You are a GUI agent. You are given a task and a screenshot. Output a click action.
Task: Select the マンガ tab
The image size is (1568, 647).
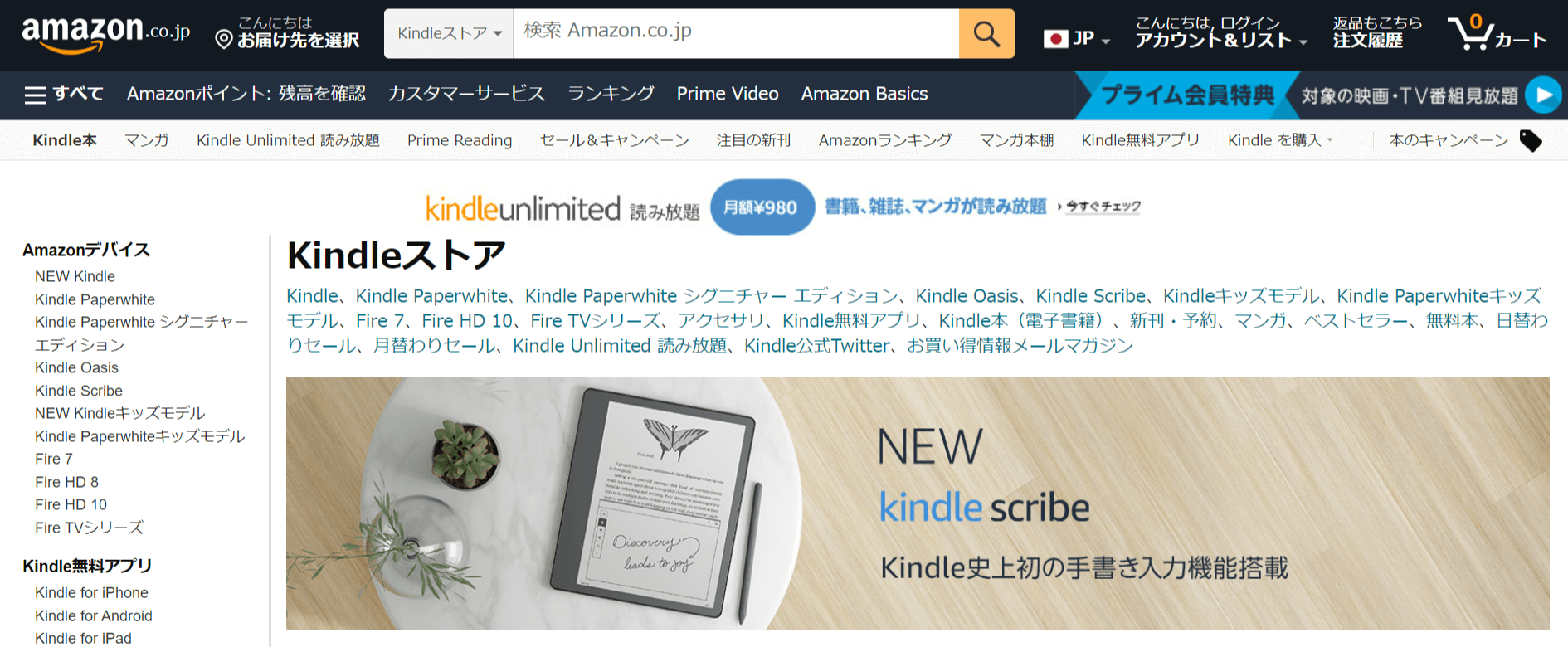[147, 140]
